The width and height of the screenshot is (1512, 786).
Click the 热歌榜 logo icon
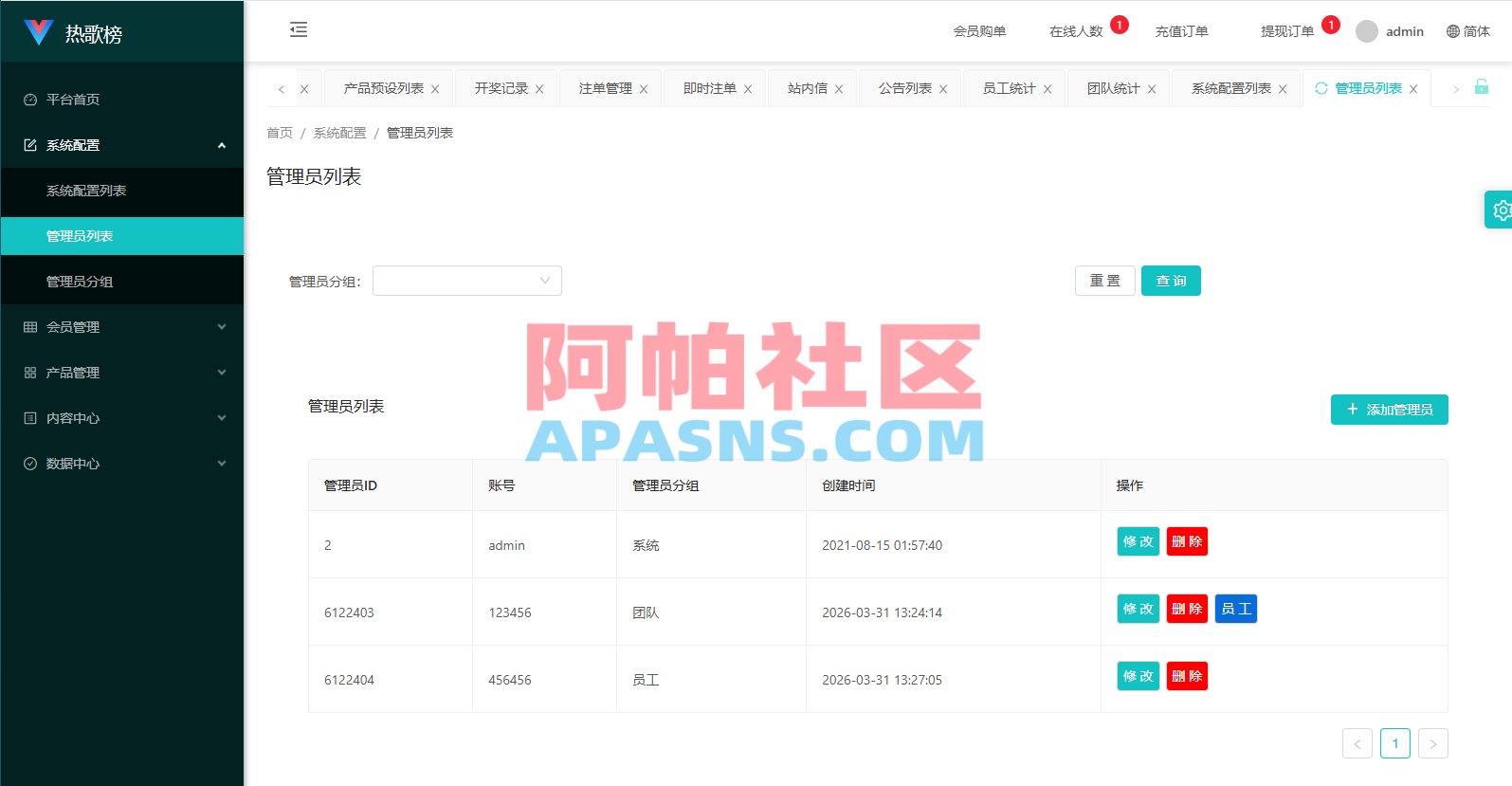click(x=38, y=32)
